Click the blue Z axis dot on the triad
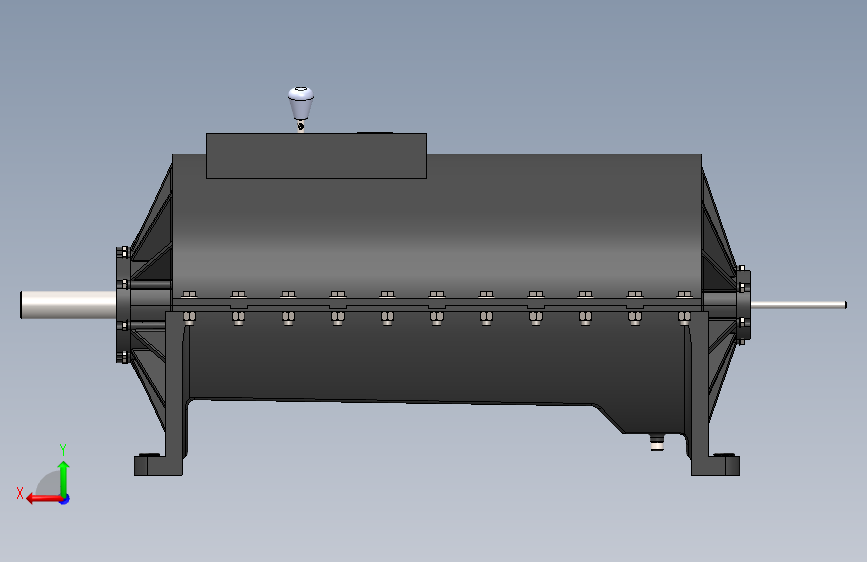Viewport: 867px width, 562px height. [x=65, y=499]
